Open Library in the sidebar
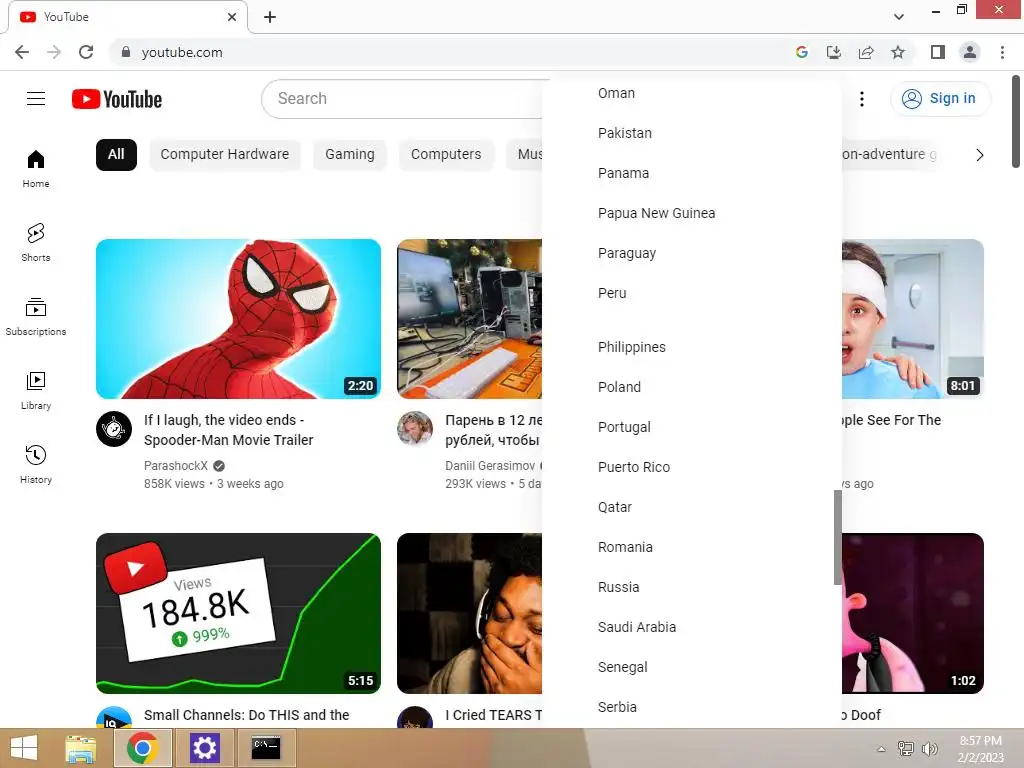 36,391
